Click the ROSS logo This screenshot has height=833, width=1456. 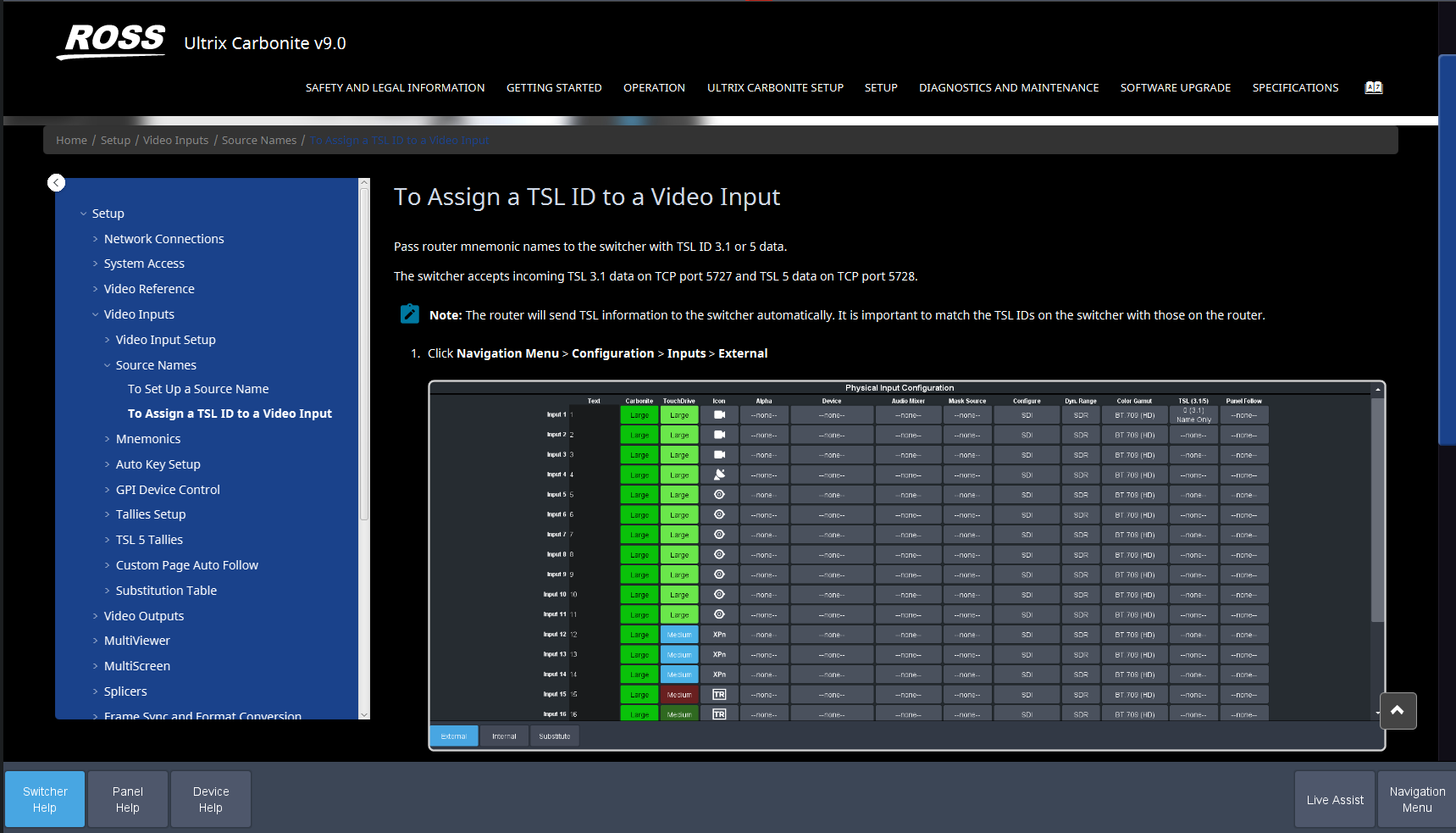pyautogui.click(x=111, y=42)
